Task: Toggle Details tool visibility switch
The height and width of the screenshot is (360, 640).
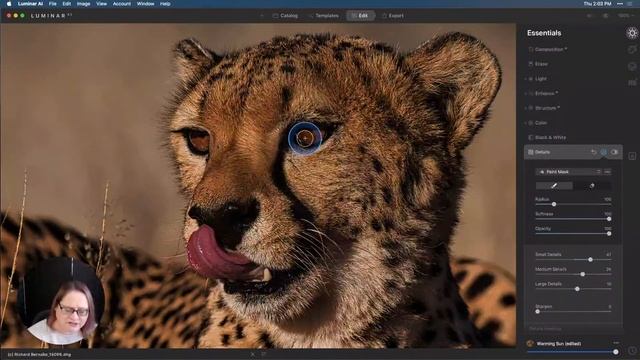Action: (614, 152)
